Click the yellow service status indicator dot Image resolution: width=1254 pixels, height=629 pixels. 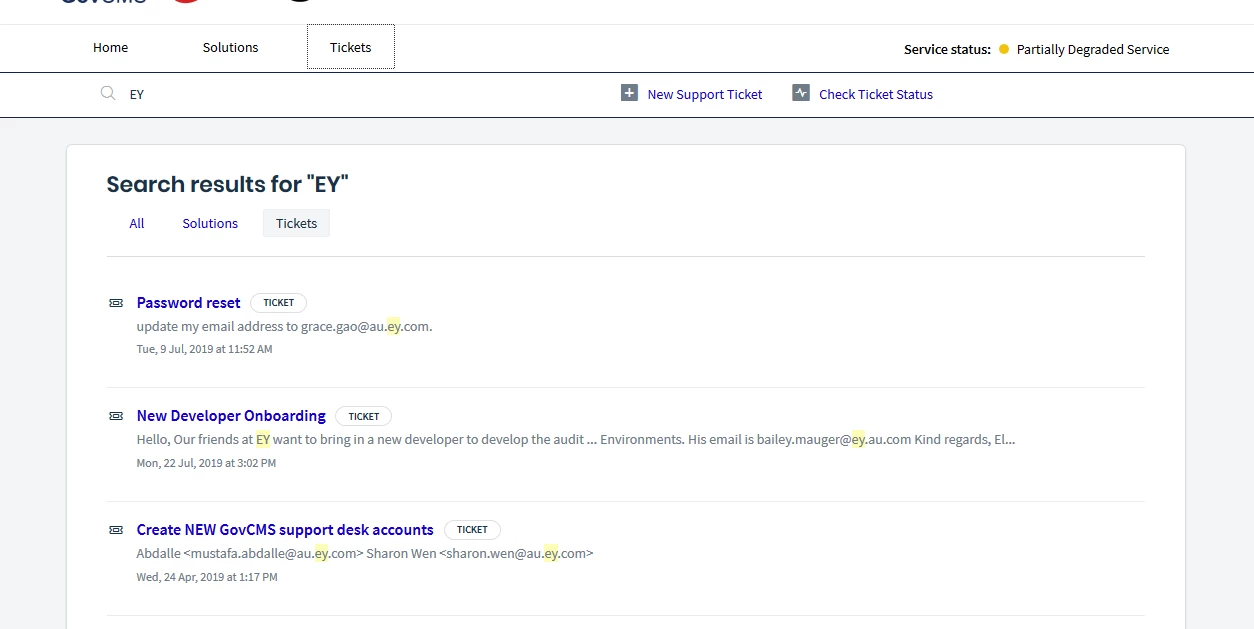1004,49
